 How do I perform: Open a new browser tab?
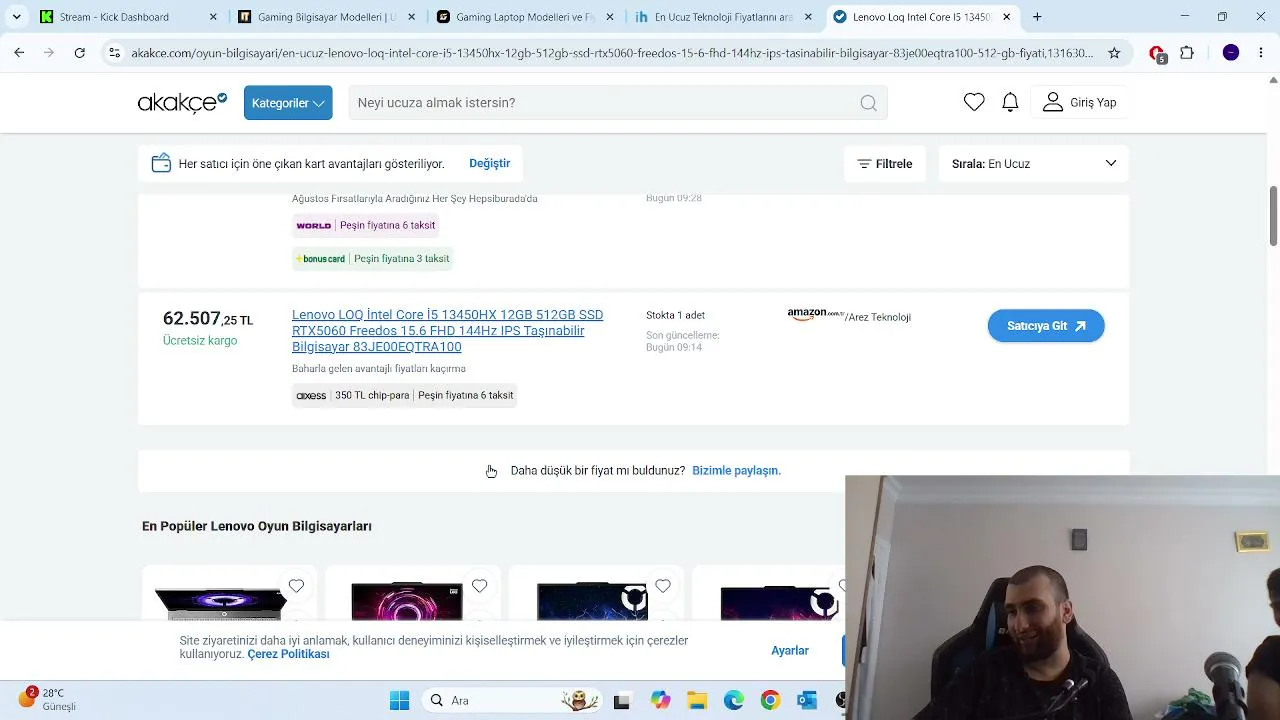1037,17
